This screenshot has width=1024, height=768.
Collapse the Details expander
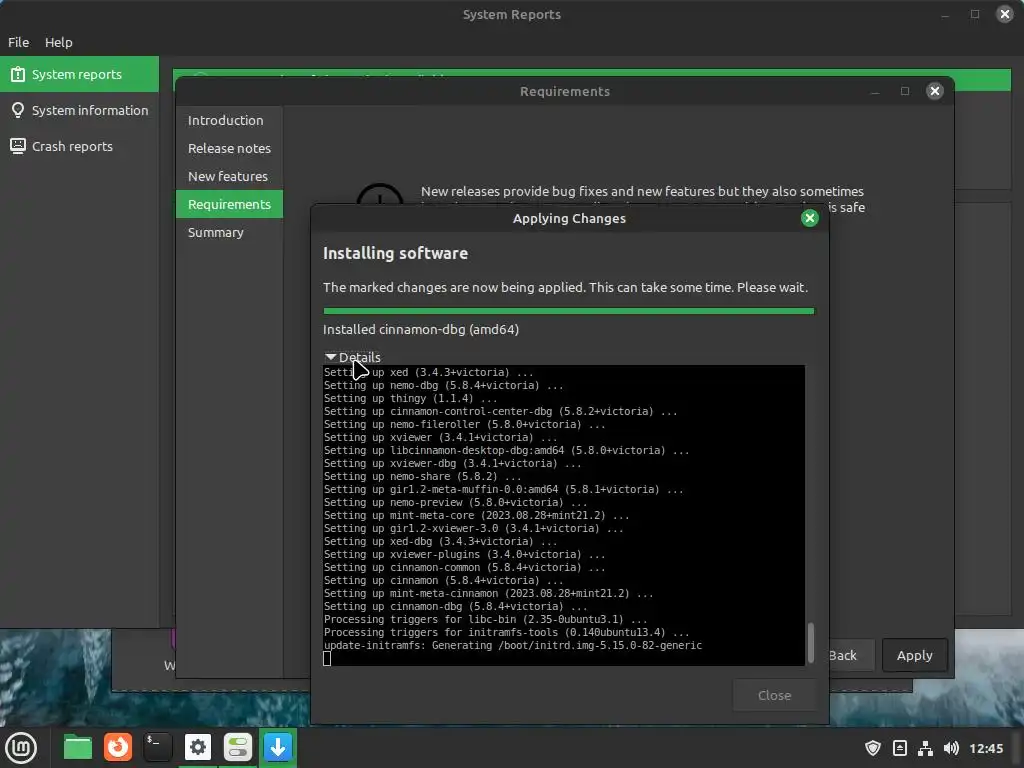(353, 357)
